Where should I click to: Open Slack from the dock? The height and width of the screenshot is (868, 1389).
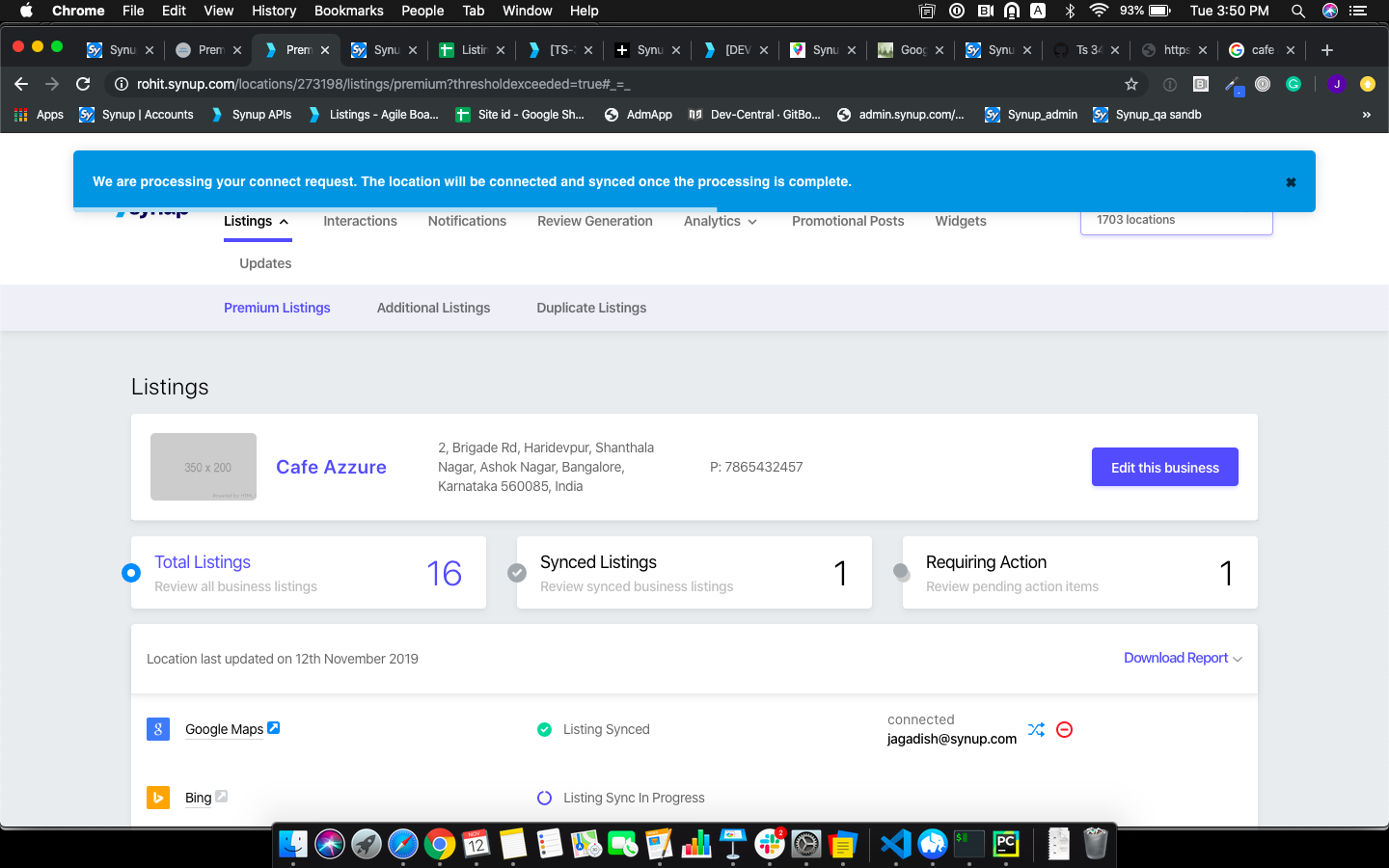point(769,844)
